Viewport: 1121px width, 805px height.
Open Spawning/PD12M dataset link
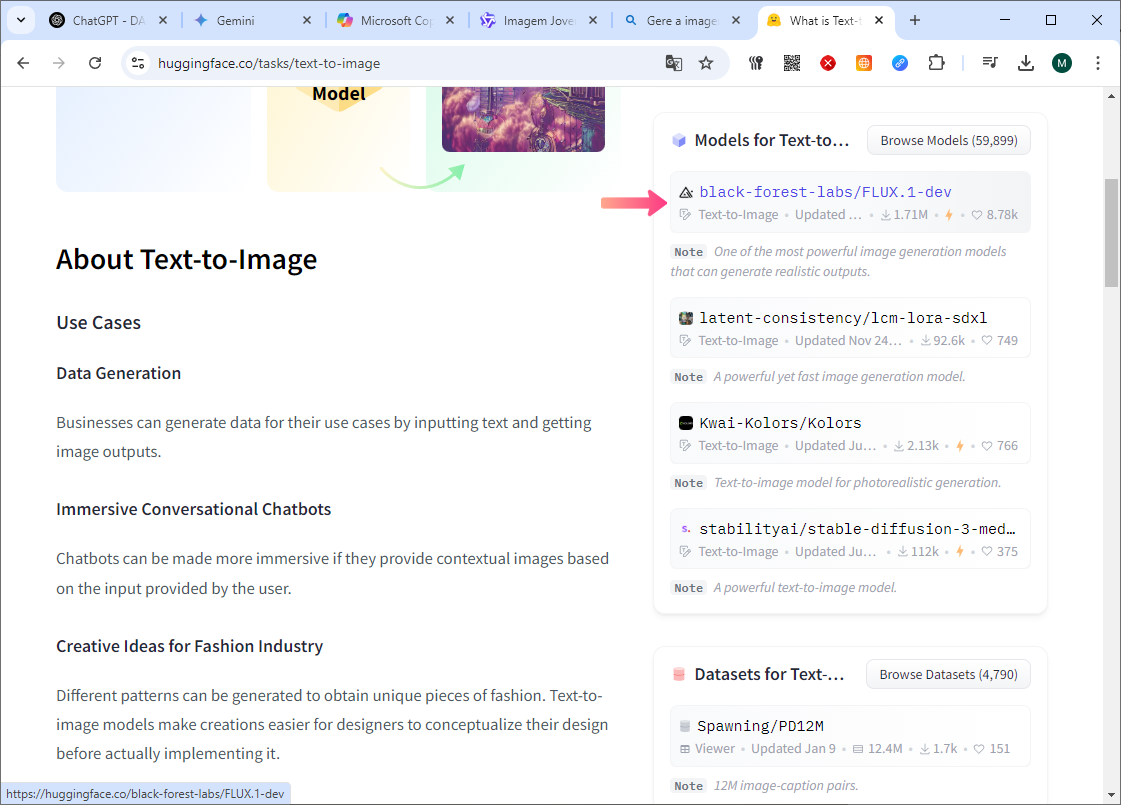pyautogui.click(x=760, y=726)
